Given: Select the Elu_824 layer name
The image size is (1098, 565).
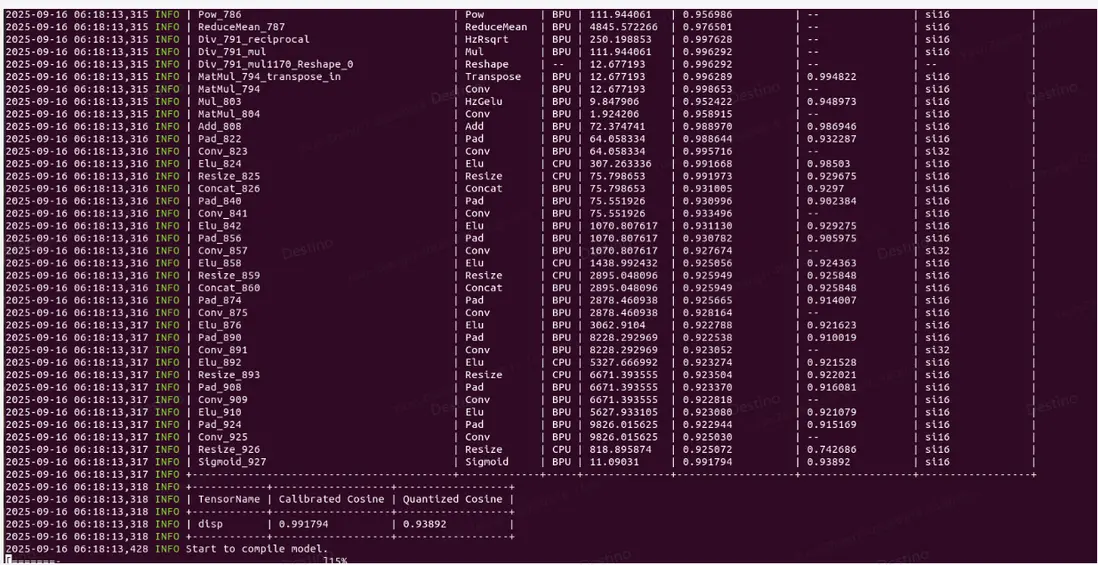Looking at the screenshot, I should 219,164.
